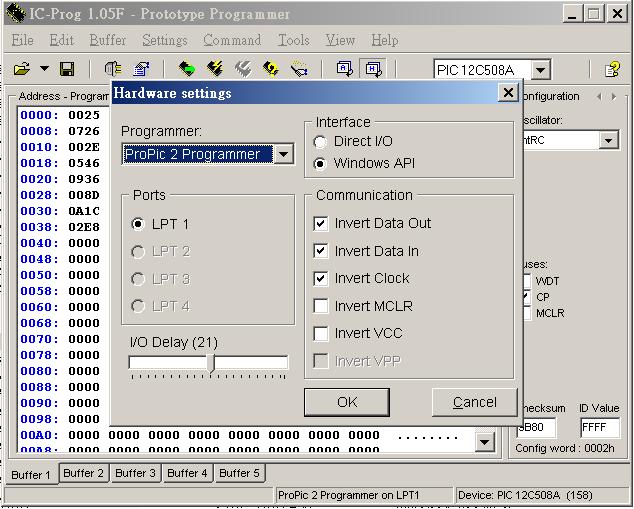
Task: Open the Edit menu
Action: point(61,40)
